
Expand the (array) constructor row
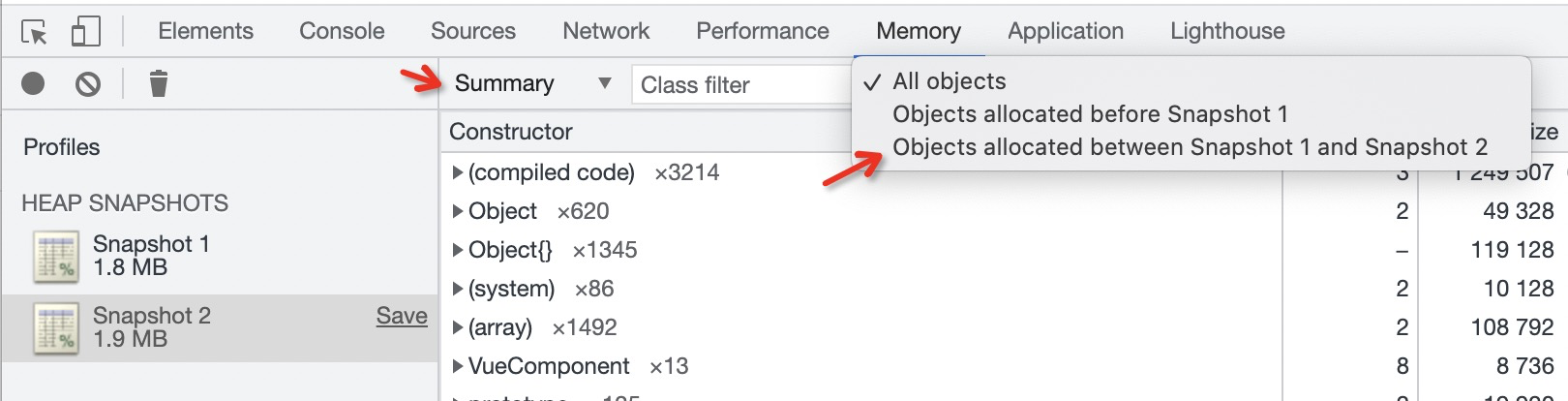pos(458,327)
